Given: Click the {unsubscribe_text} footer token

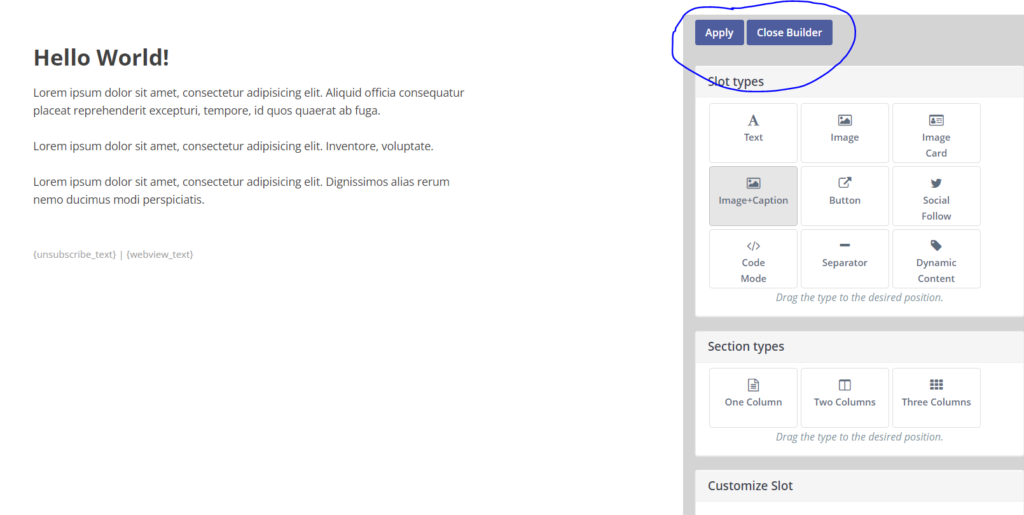Looking at the screenshot, I should [74, 255].
